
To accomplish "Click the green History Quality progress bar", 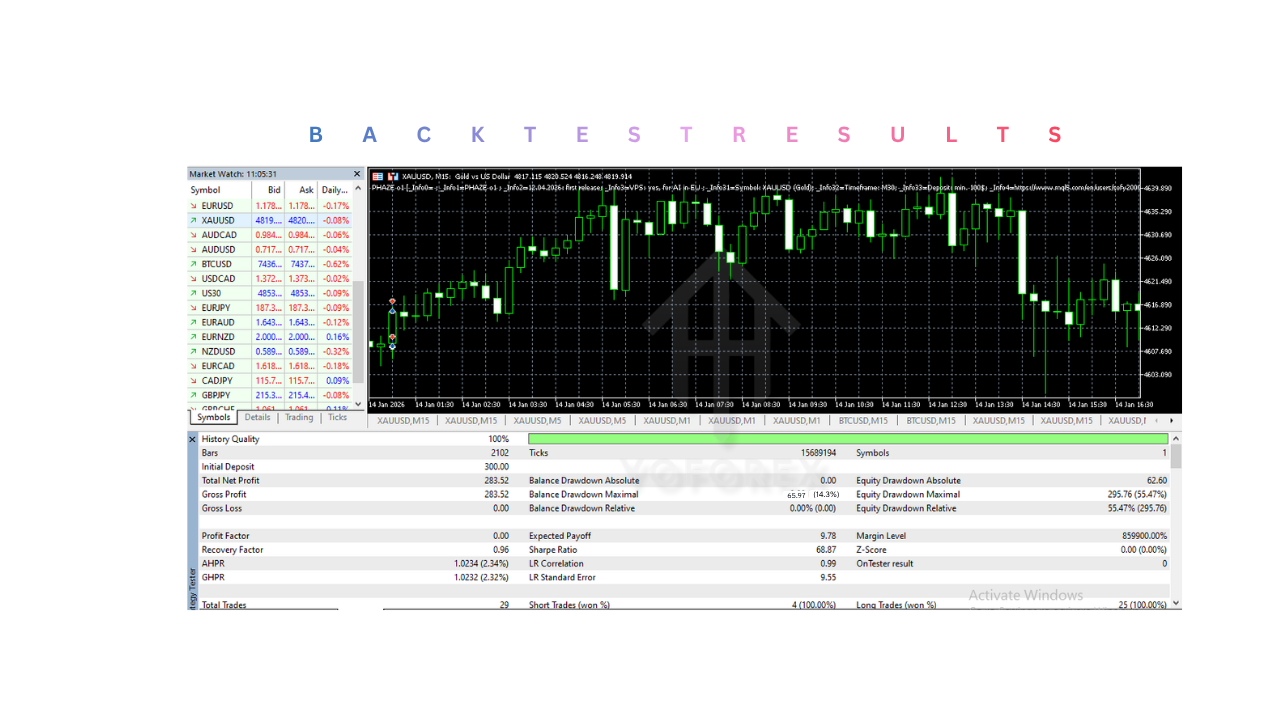I will tap(845, 438).
